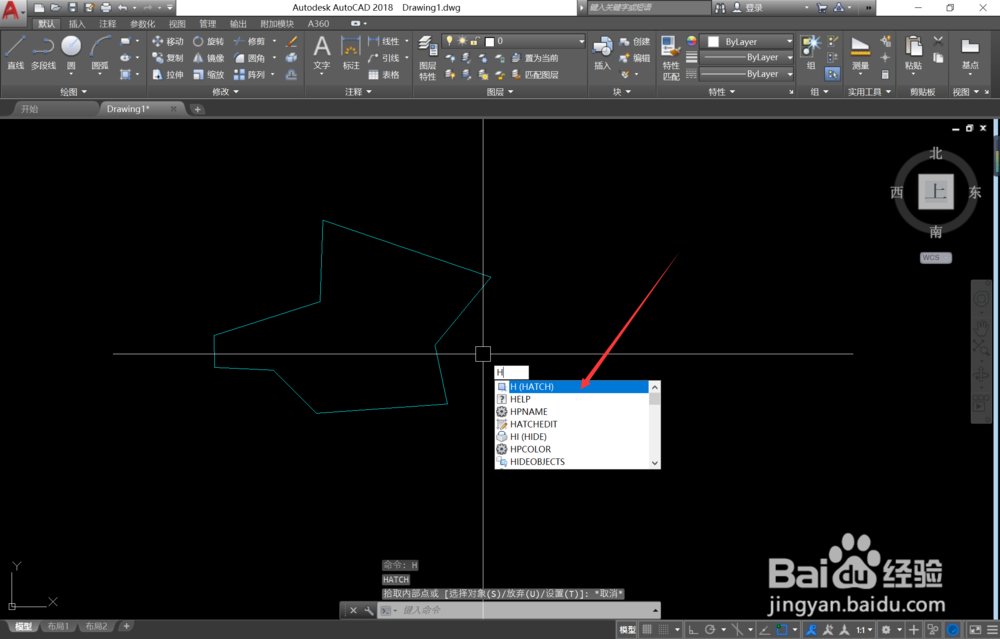Open the Manage (管理) ribbon tab
Image resolution: width=1000 pixels, height=639 pixels.
[x=207, y=24]
